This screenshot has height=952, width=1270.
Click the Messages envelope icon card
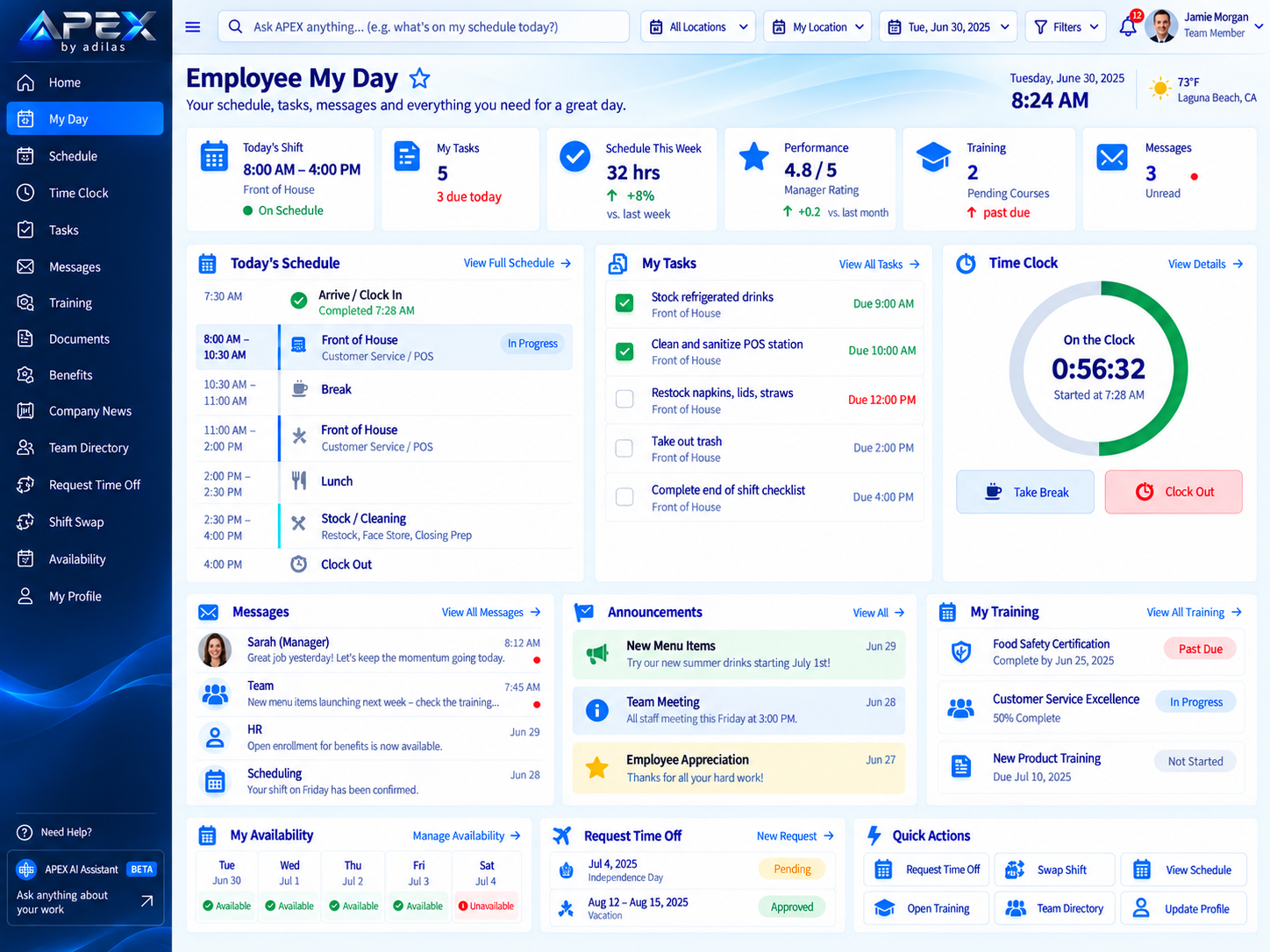(1112, 158)
